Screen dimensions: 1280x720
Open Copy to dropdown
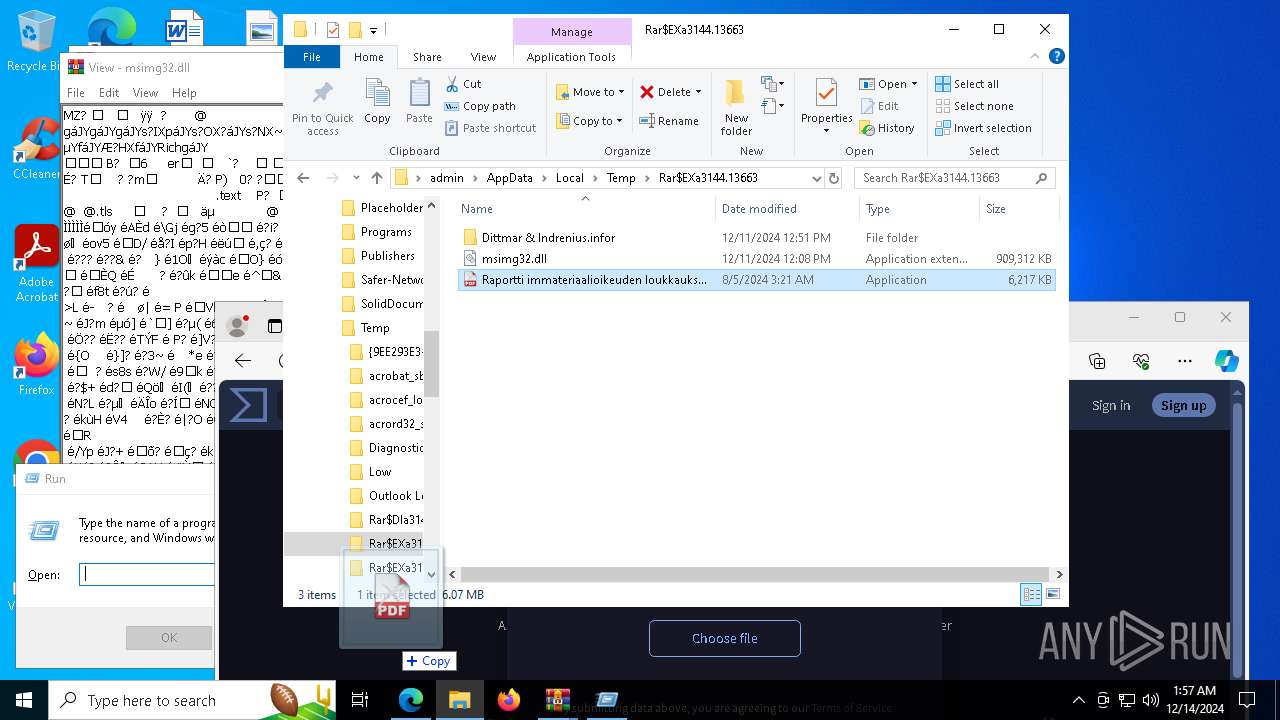(589, 121)
